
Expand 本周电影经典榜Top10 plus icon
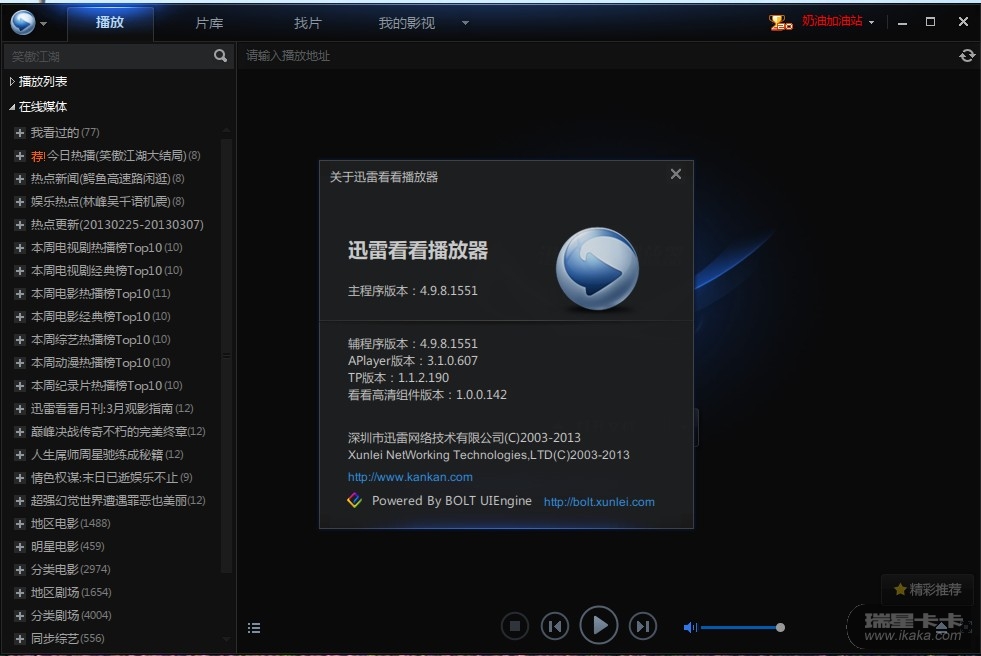pyautogui.click(x=19, y=317)
